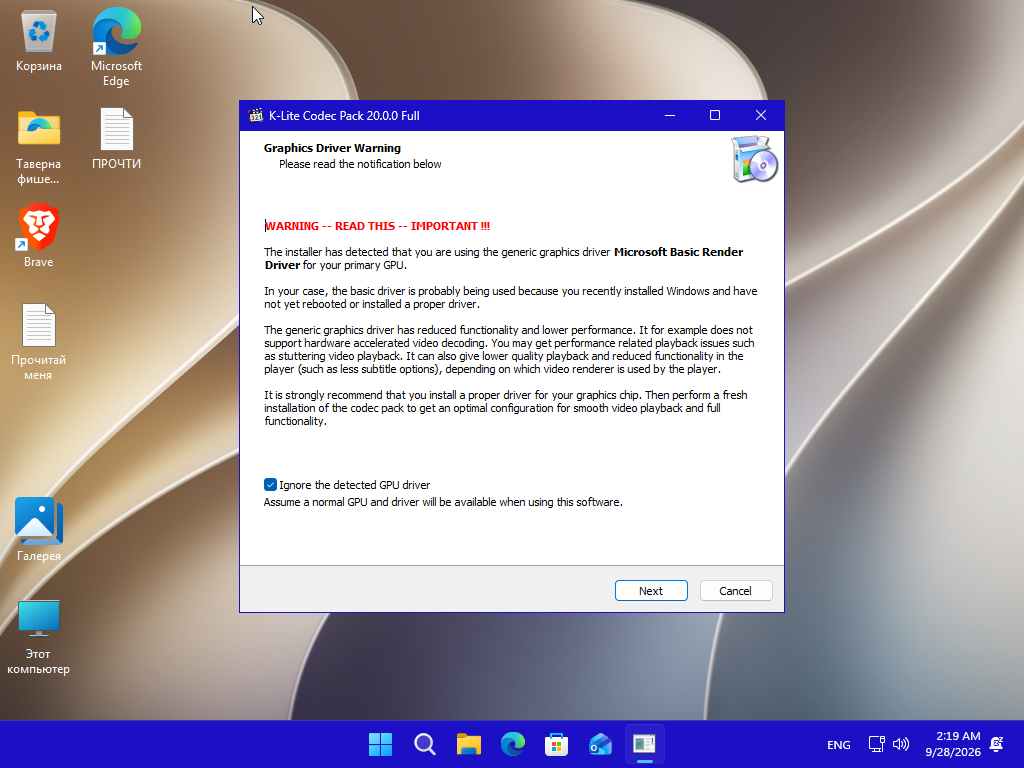Open Outlook from the taskbar
1024x768 pixels.
(x=600, y=744)
